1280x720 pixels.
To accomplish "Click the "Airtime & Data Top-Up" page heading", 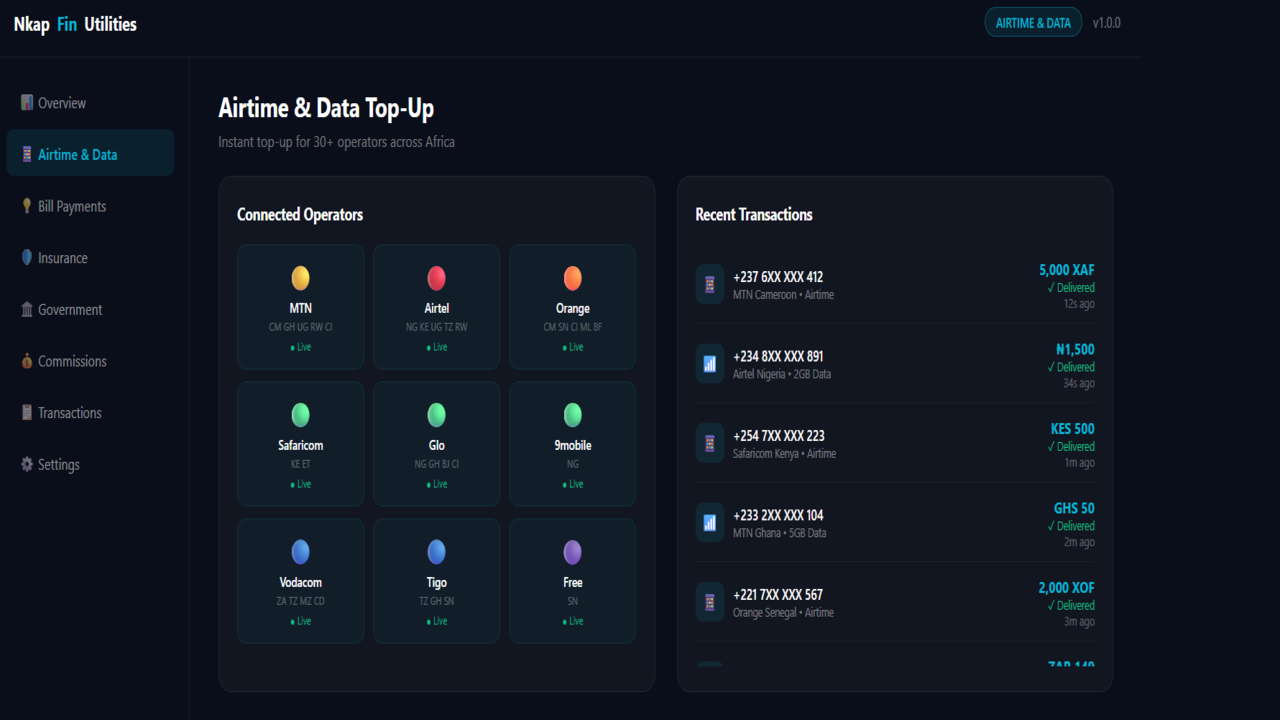I will point(326,108).
